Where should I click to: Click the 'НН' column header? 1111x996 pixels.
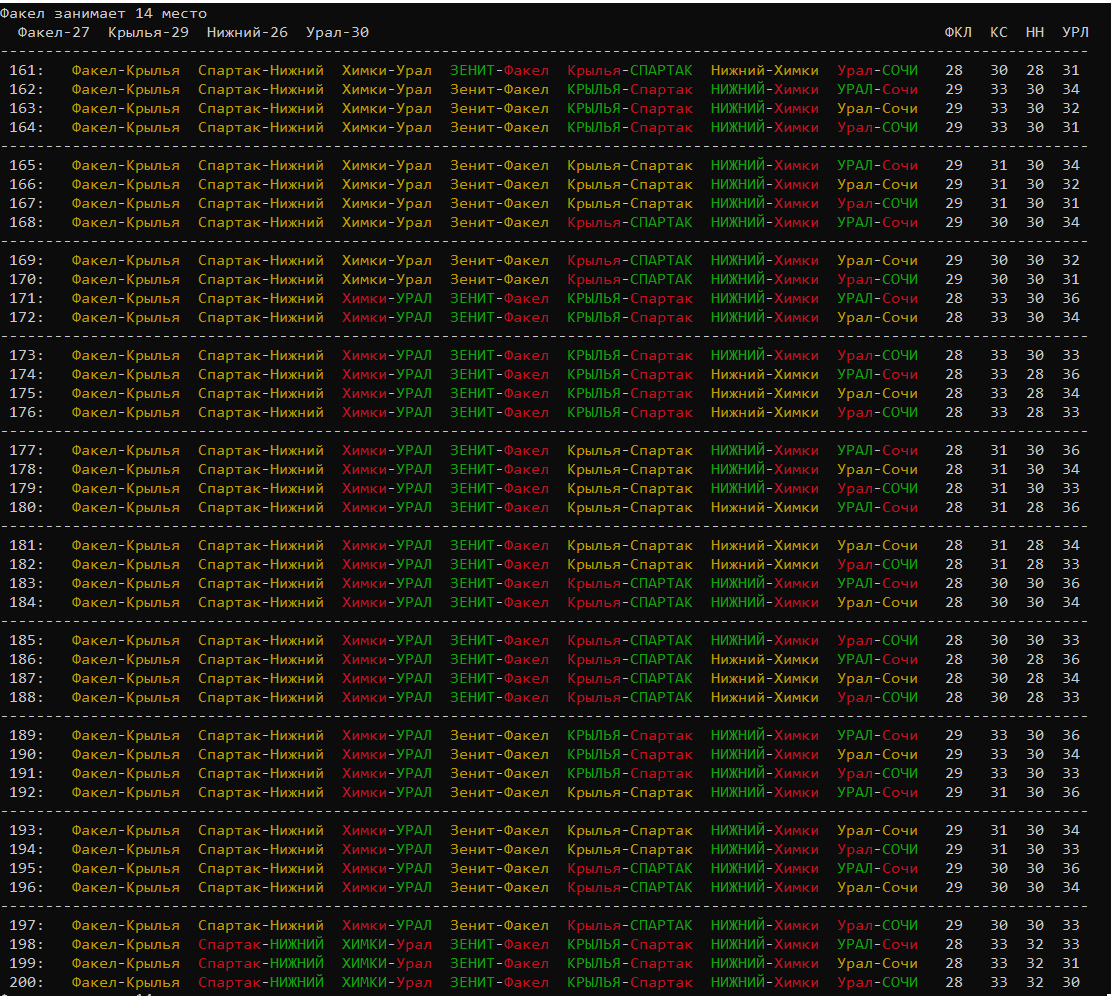[x=1035, y=33]
